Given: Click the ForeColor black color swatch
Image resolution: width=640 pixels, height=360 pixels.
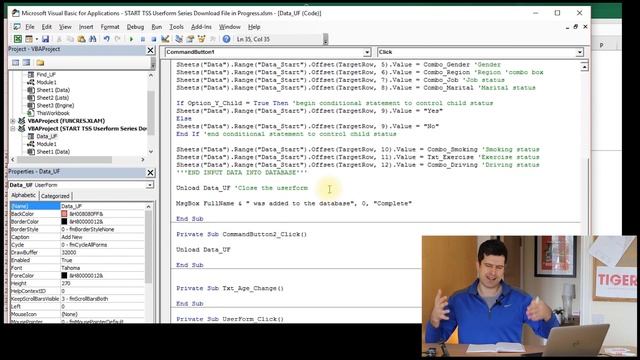Looking at the screenshot, I should [x=64, y=276].
